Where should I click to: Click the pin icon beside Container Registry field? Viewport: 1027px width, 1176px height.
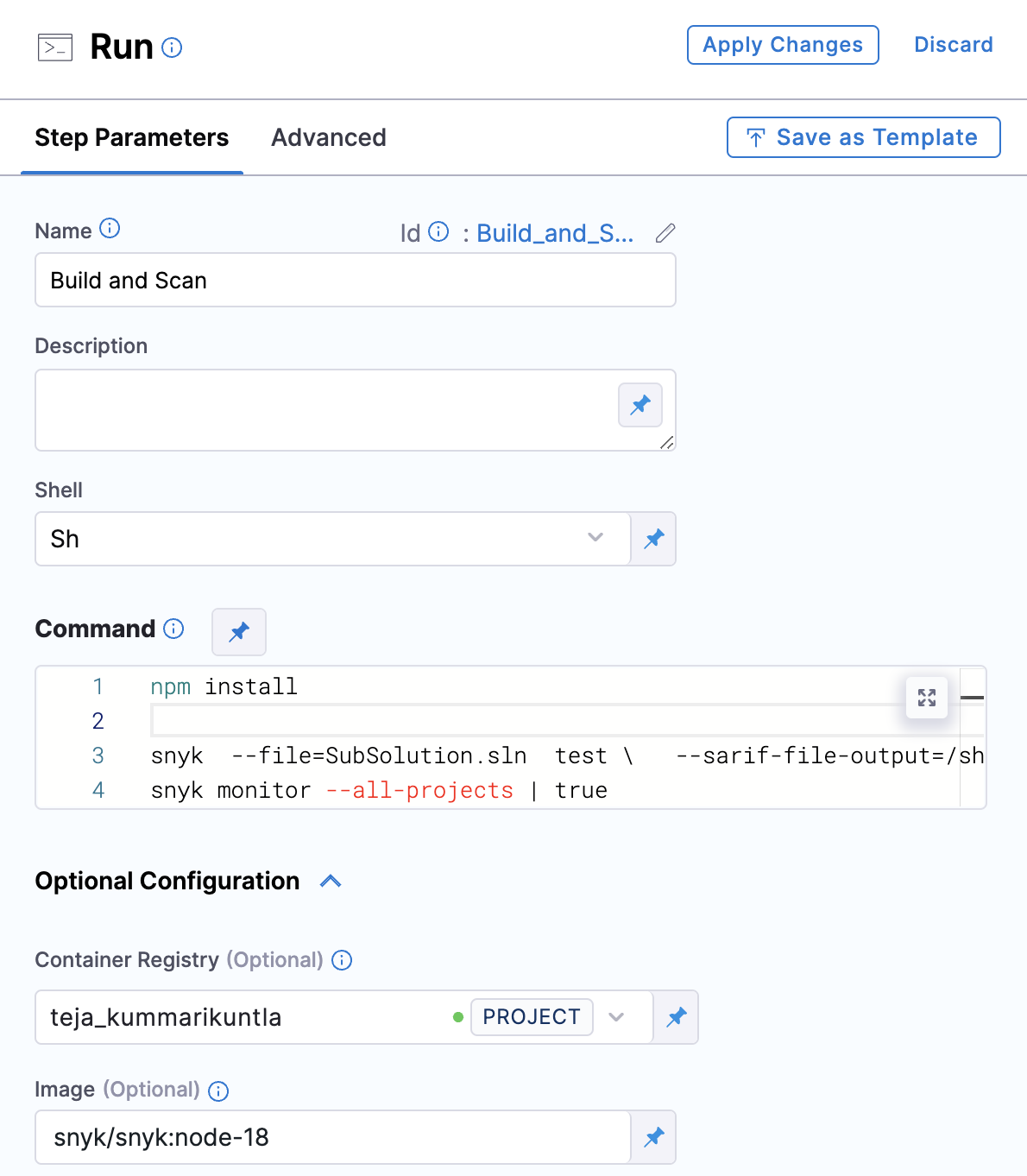[x=677, y=1017]
